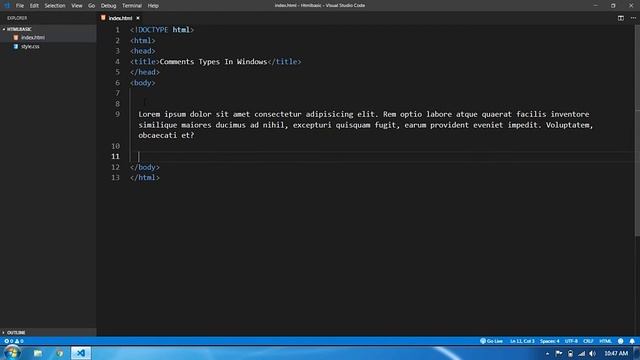Click the DOCTYPE html declaration text

pos(162,30)
